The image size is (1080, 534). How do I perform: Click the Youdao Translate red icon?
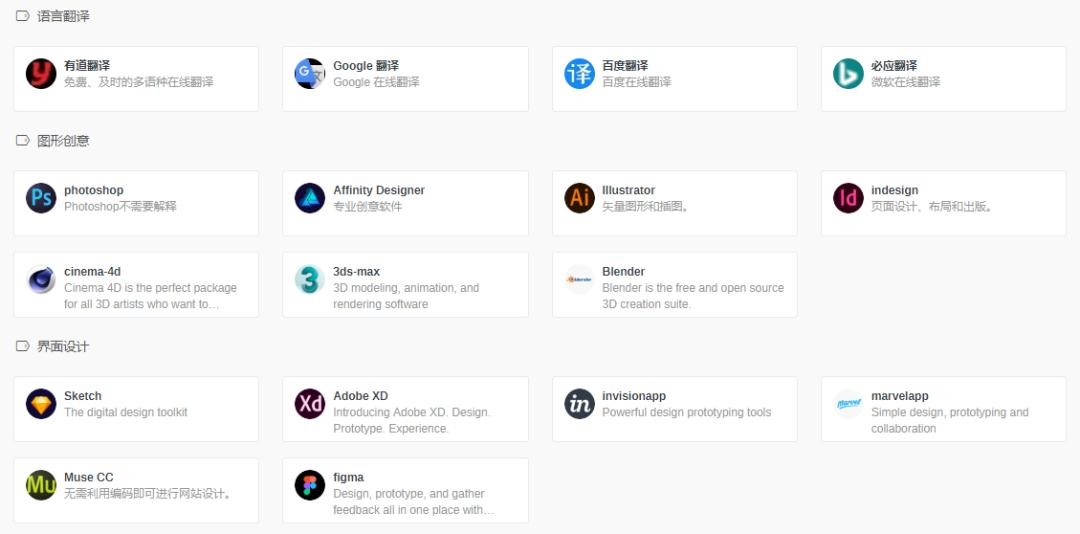point(41,74)
